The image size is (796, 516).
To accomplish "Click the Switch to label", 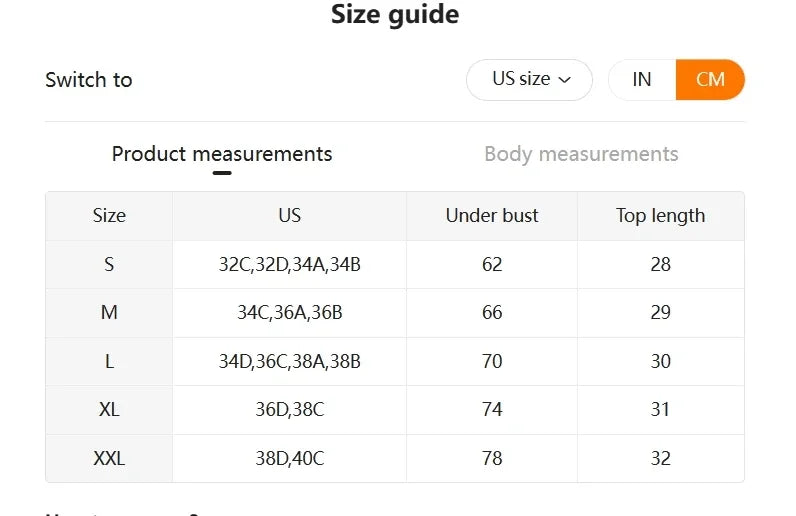I will coord(89,80).
